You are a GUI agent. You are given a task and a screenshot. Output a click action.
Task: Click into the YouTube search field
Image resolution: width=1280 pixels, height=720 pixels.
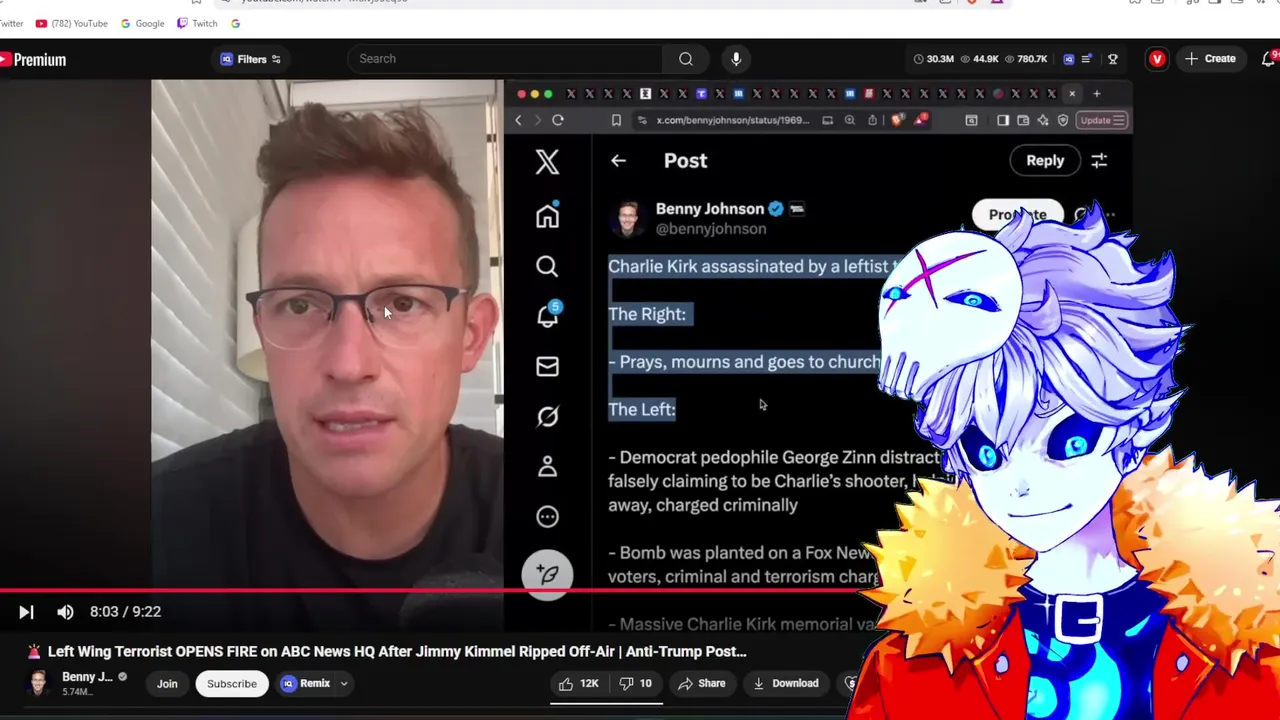click(x=505, y=59)
